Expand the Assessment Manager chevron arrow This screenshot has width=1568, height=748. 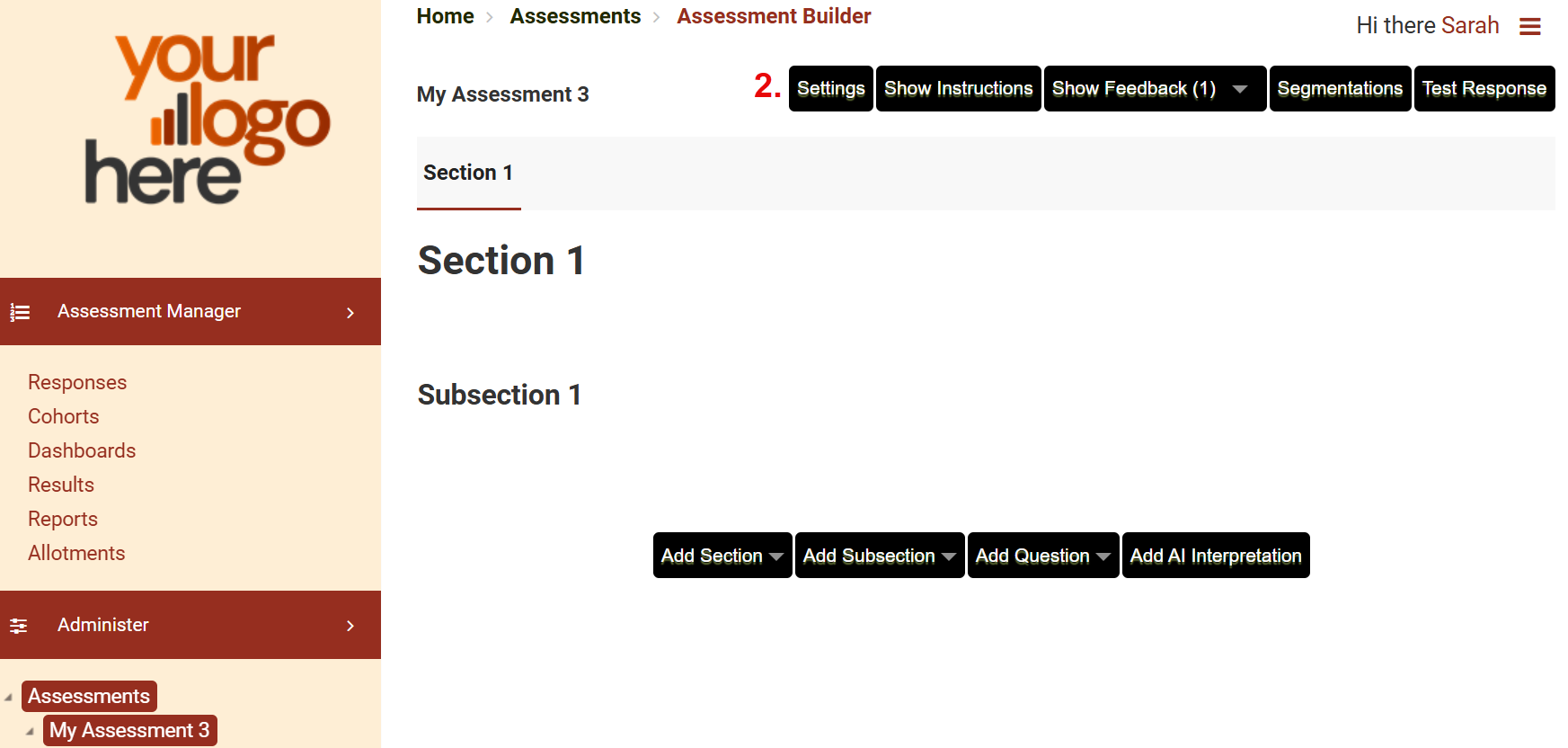[350, 313]
